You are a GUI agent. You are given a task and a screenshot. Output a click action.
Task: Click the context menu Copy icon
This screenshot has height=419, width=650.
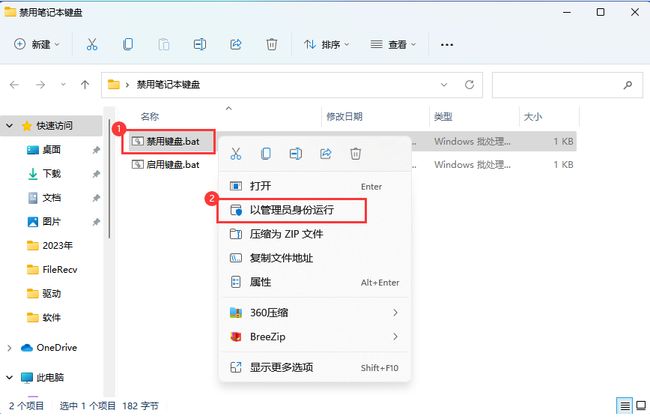[266, 154]
